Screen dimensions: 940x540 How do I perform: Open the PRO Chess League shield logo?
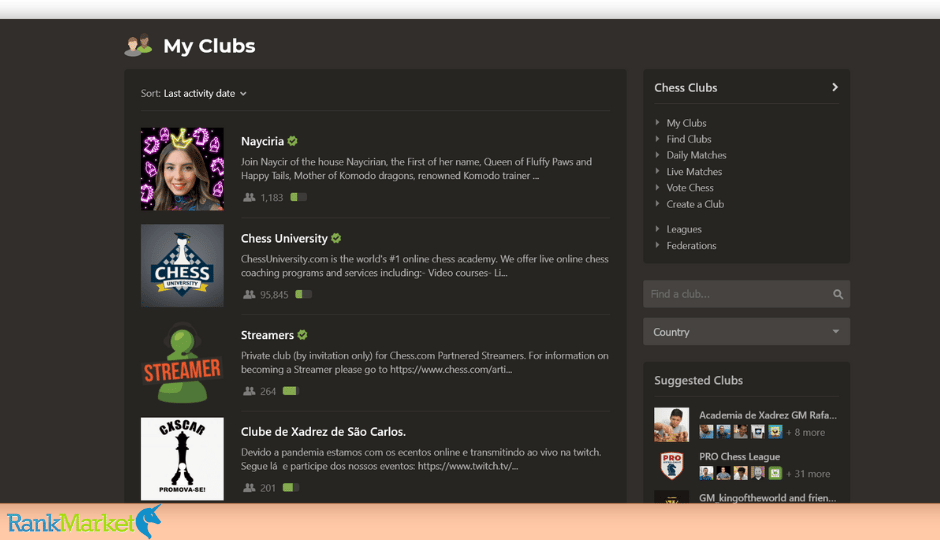[x=671, y=466]
